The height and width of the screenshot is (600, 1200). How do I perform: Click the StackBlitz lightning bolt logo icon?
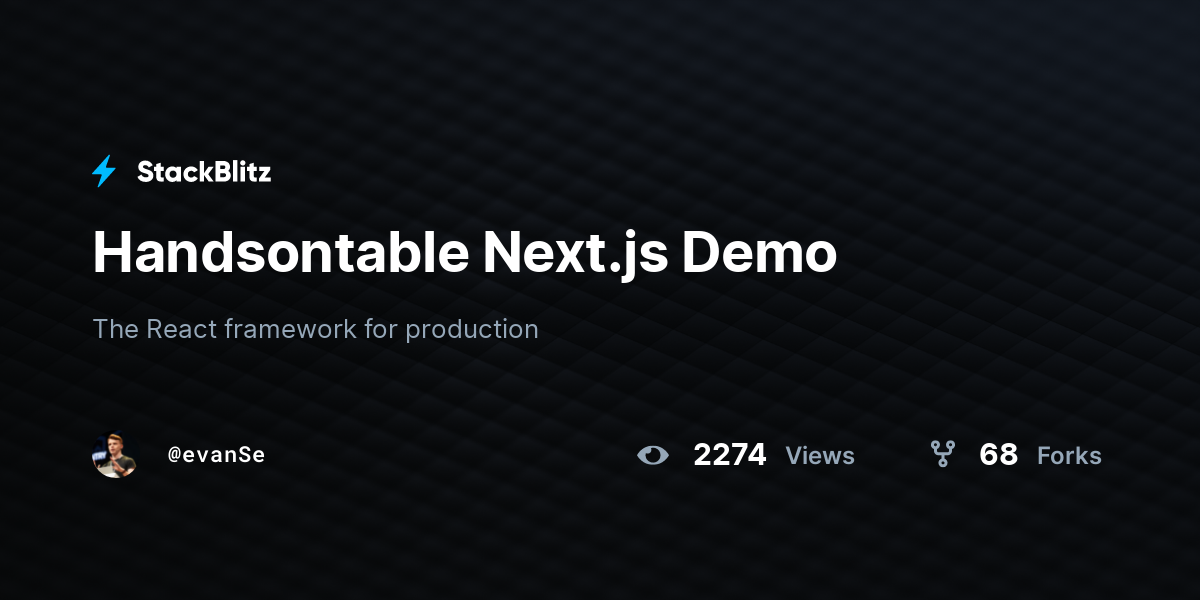104,172
